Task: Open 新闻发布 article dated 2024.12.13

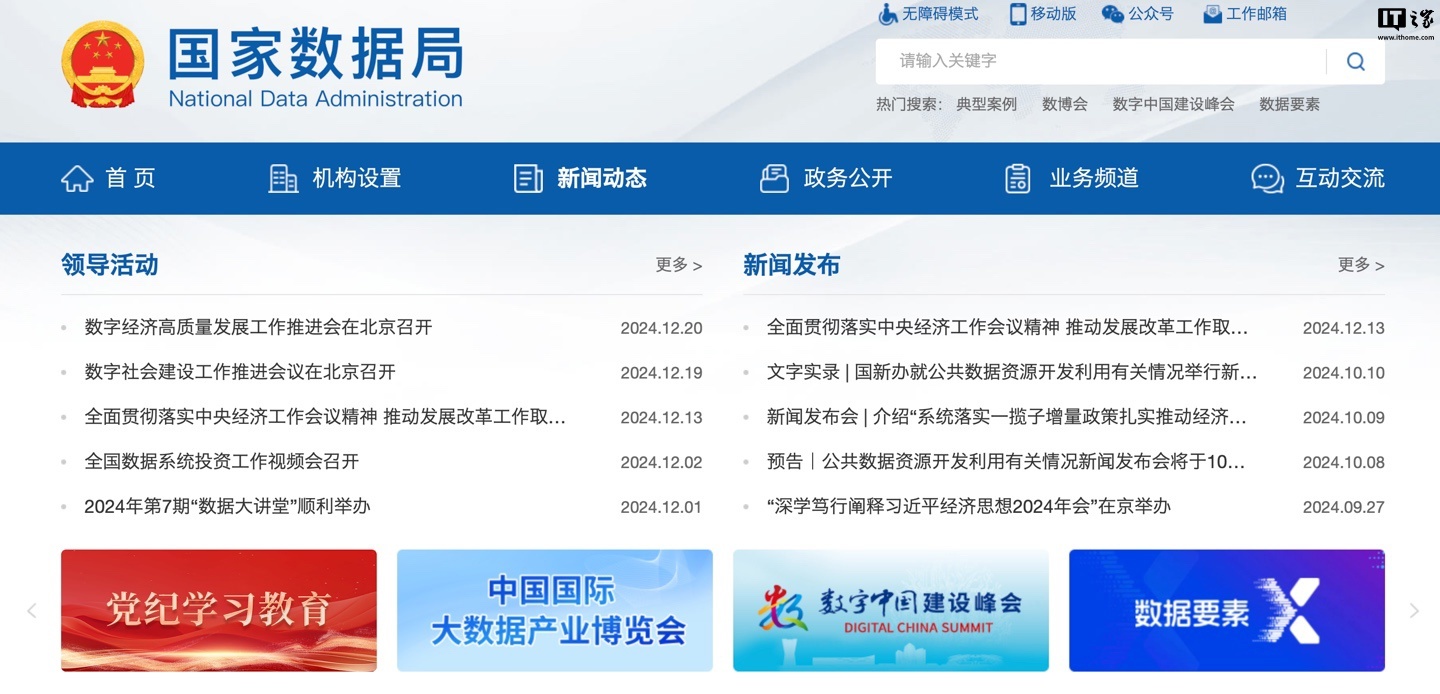Action: (x=1008, y=327)
